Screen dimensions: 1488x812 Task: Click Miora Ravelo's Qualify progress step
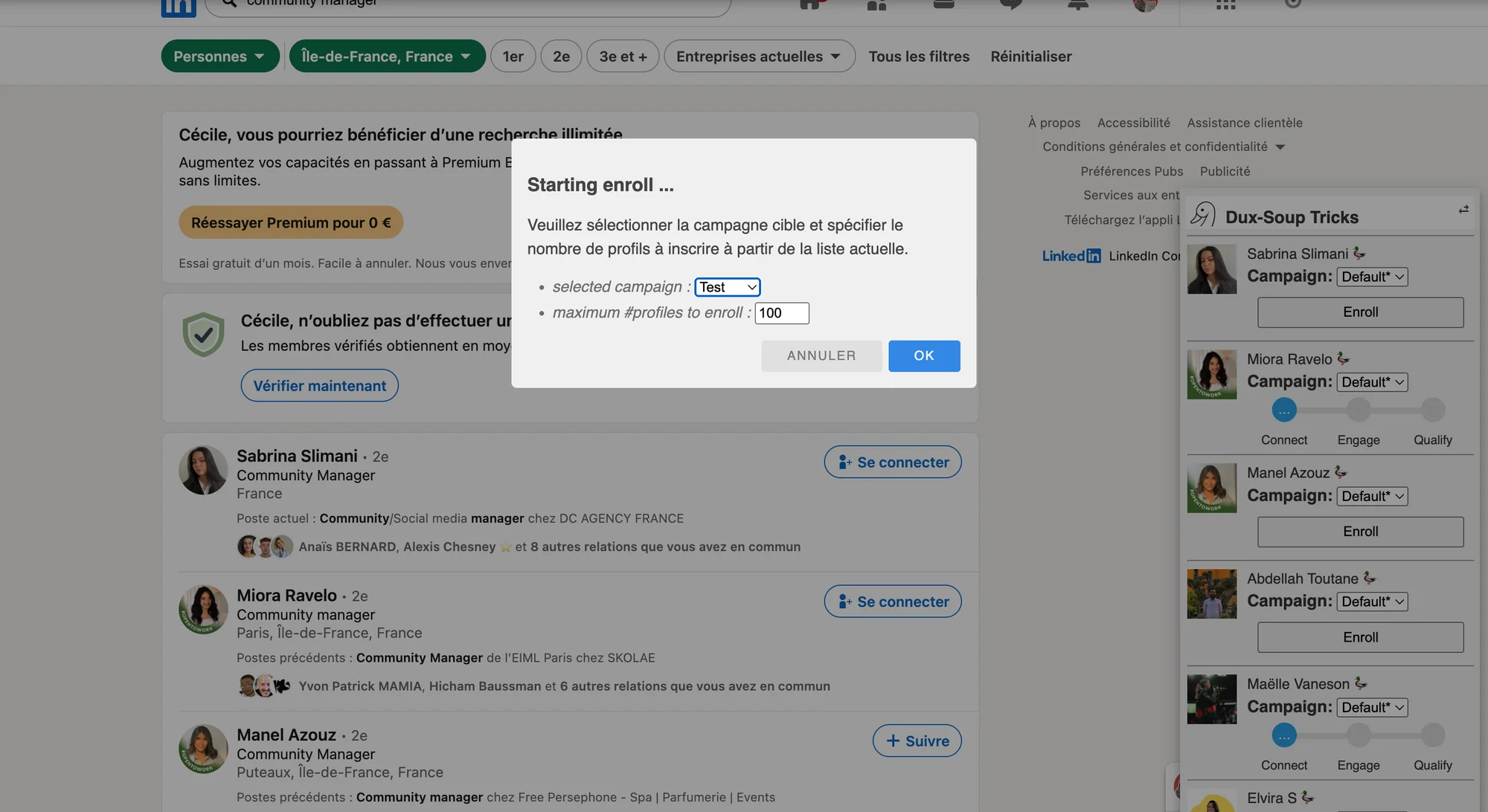coord(1433,410)
